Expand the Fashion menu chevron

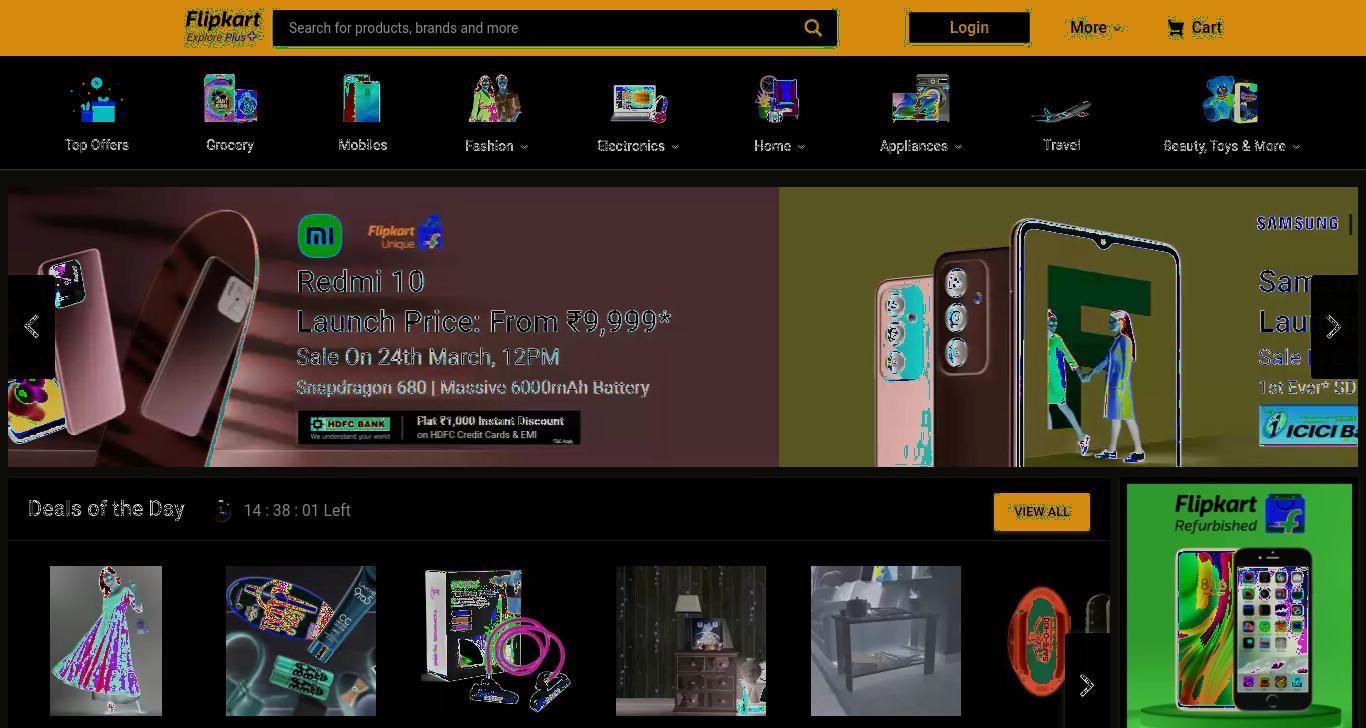(524, 147)
